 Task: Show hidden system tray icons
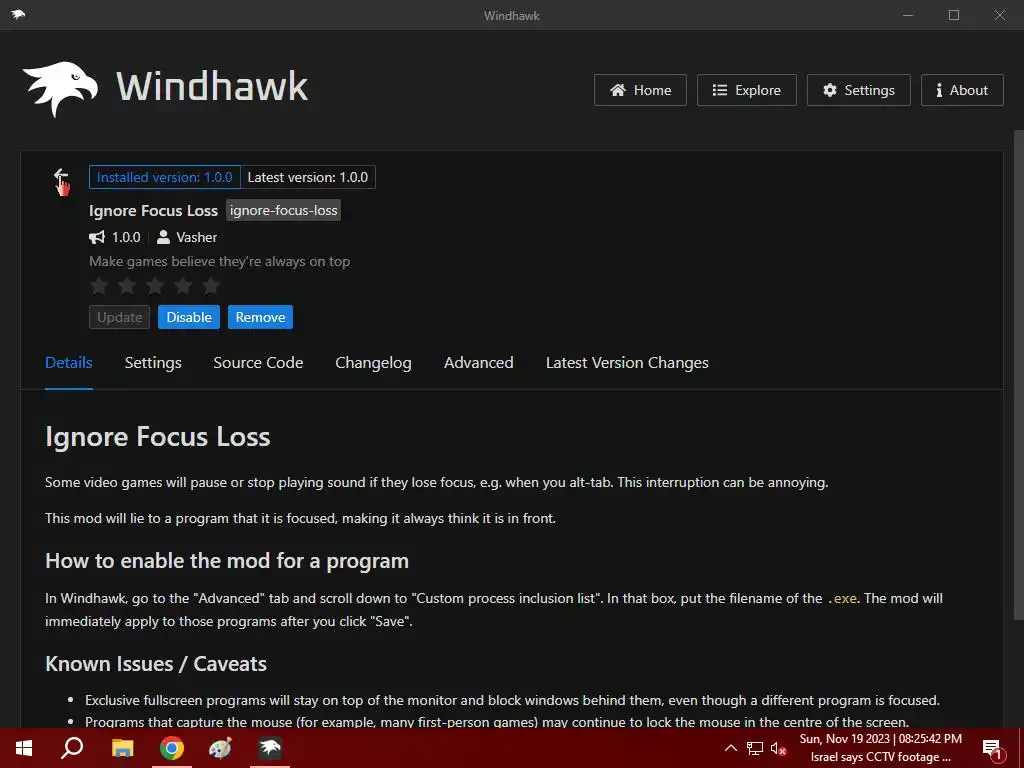[x=731, y=748]
